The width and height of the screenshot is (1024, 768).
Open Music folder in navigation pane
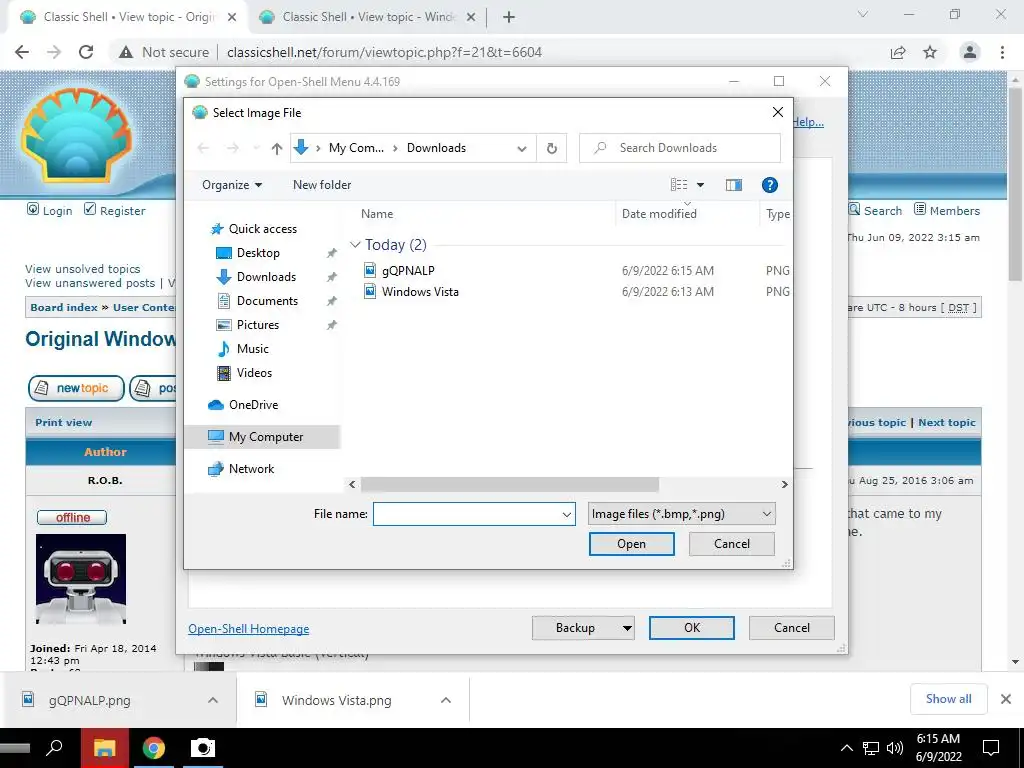coord(252,349)
